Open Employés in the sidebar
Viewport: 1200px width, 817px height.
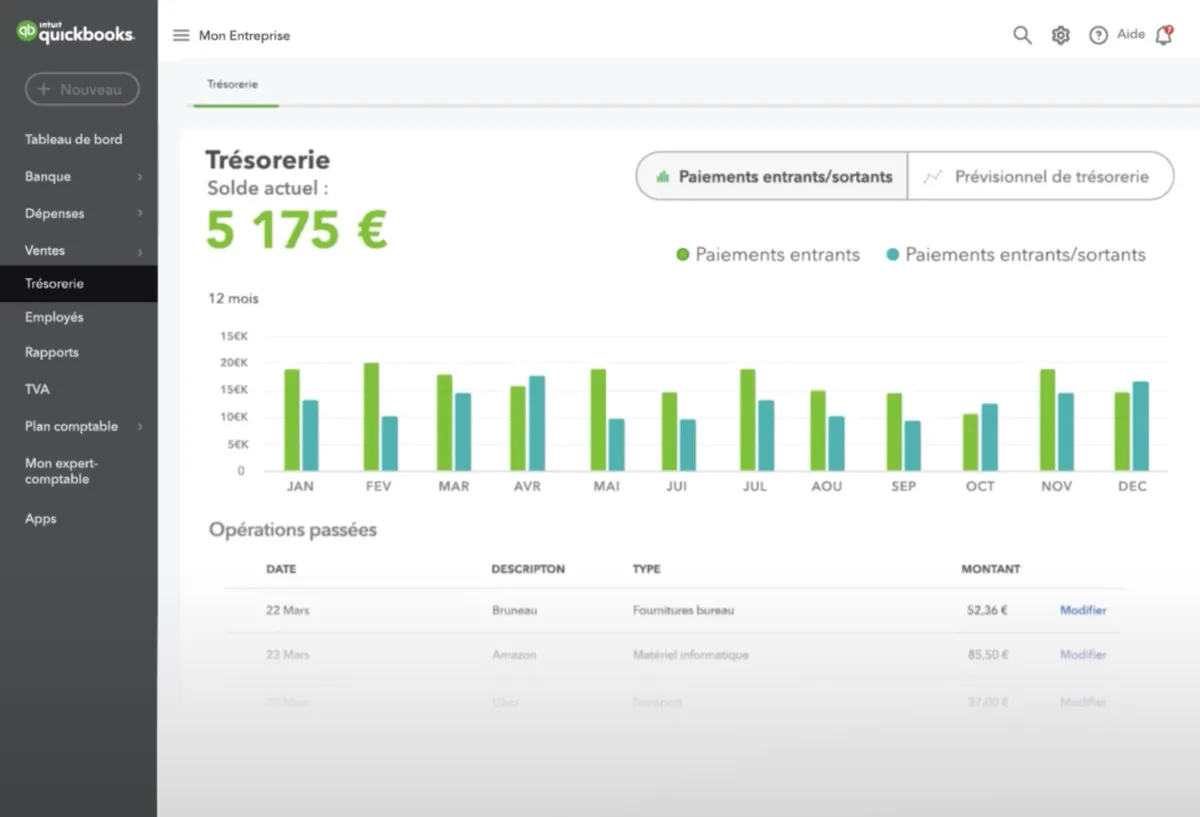tap(54, 317)
